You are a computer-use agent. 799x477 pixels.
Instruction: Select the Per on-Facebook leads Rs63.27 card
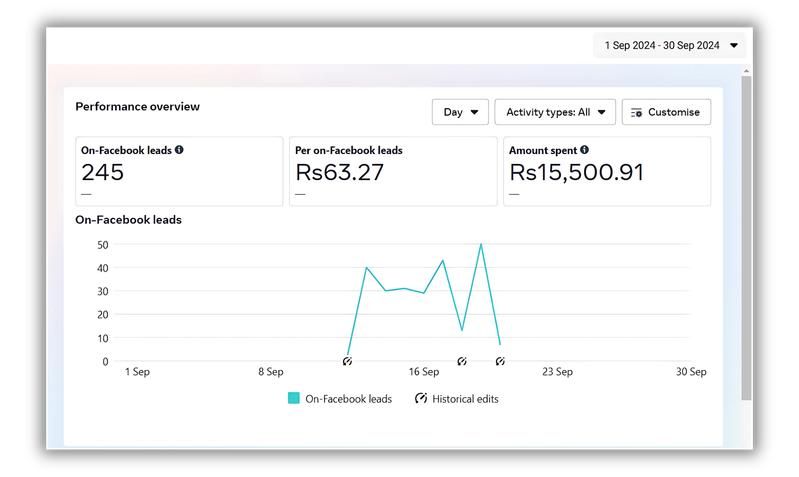393,172
